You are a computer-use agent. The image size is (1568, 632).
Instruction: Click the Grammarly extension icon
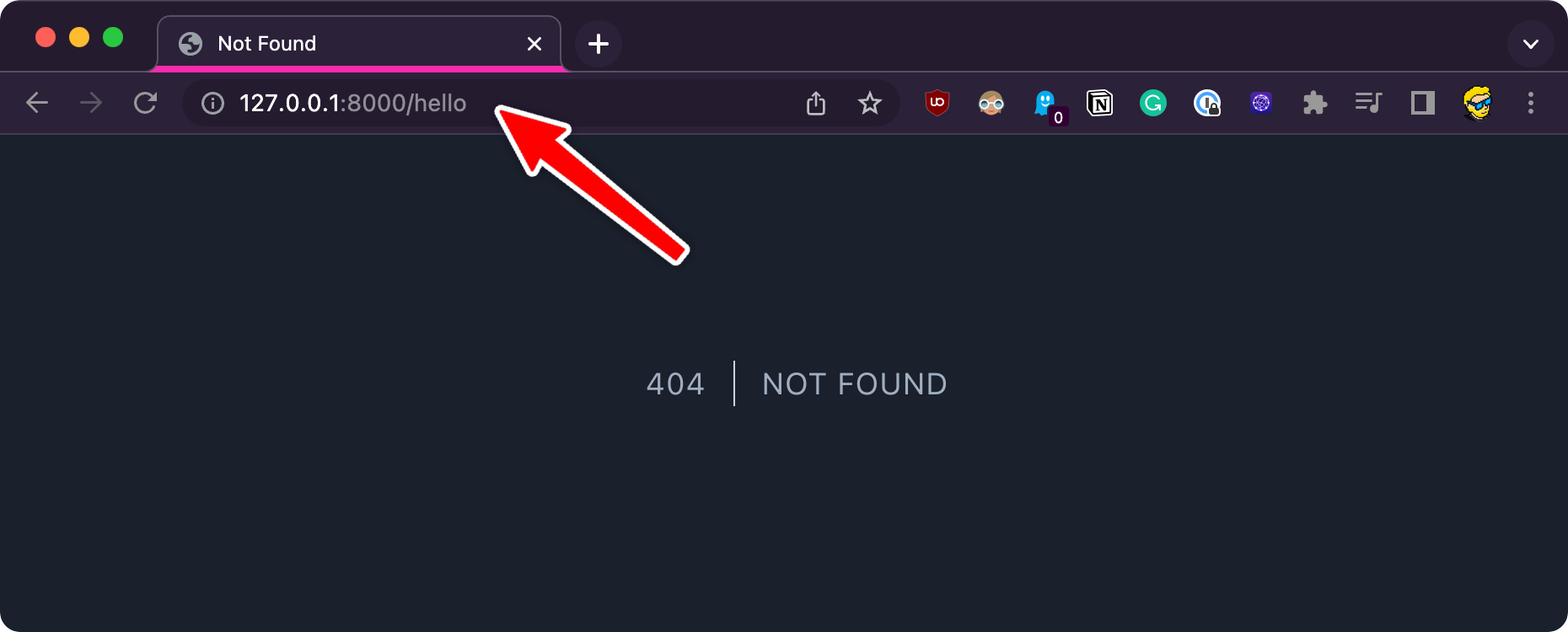(1153, 103)
